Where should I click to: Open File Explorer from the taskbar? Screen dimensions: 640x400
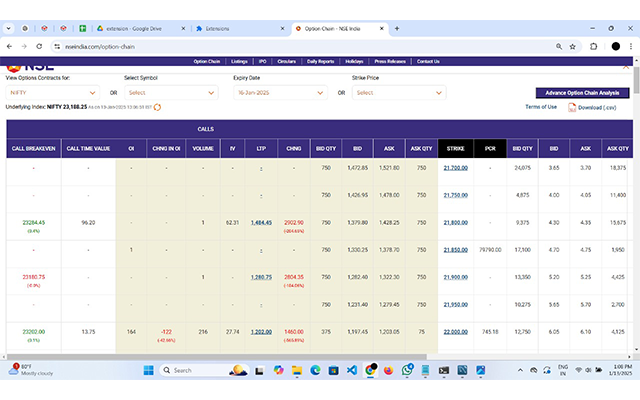[297, 370]
